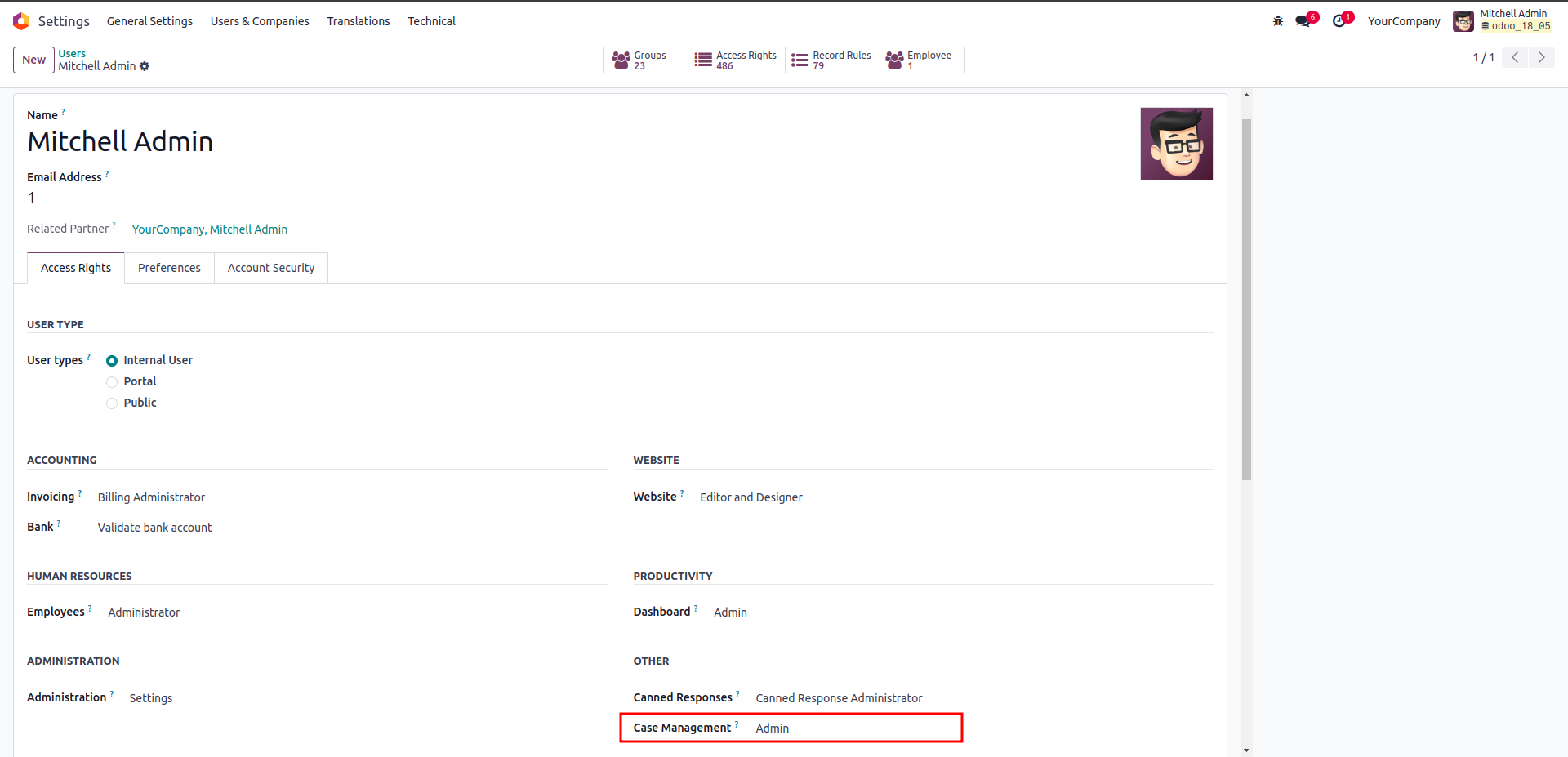Click the form vertical scrollbar
1568x757 pixels.
coord(1246,299)
